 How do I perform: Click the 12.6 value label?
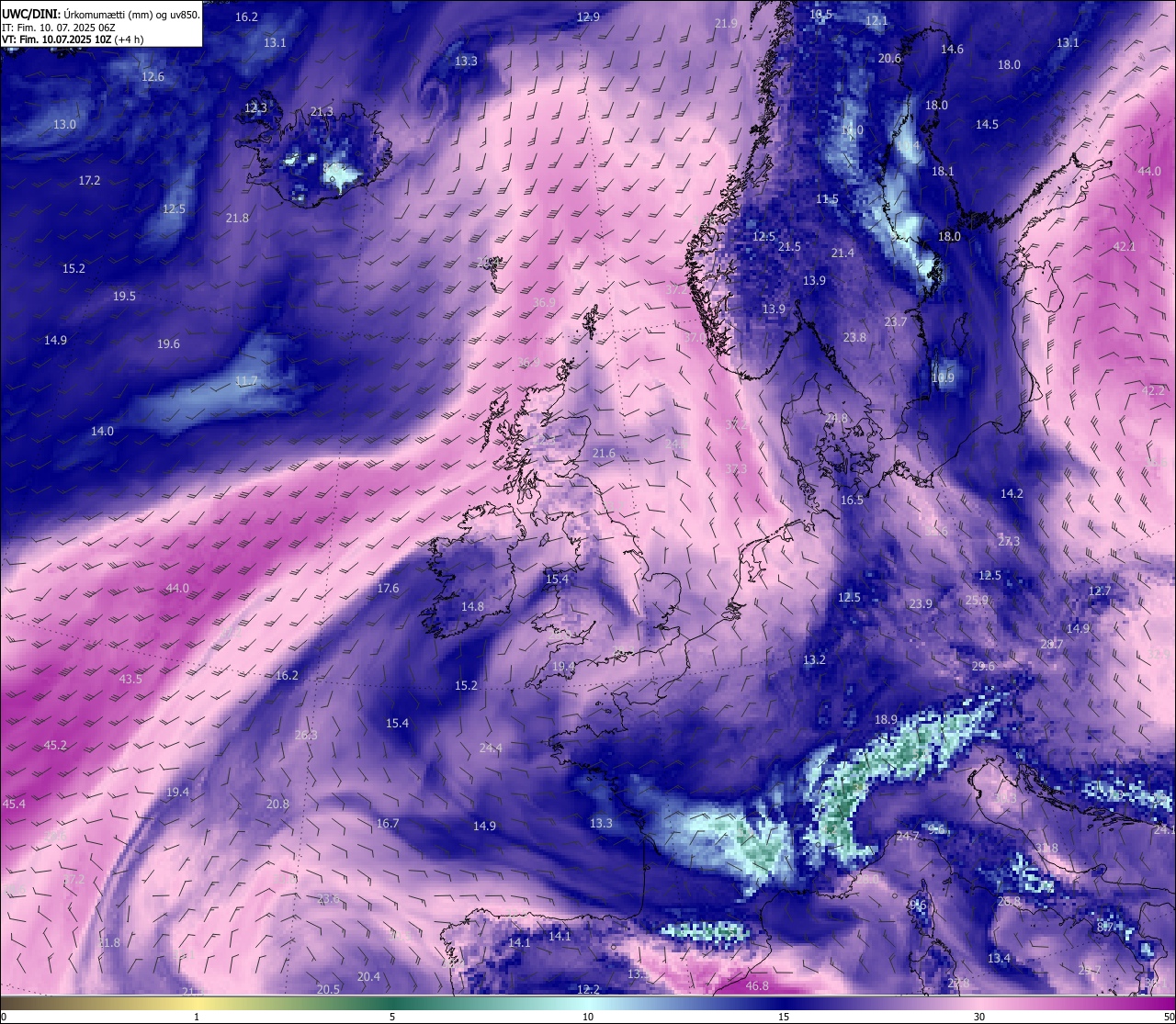coord(153,76)
